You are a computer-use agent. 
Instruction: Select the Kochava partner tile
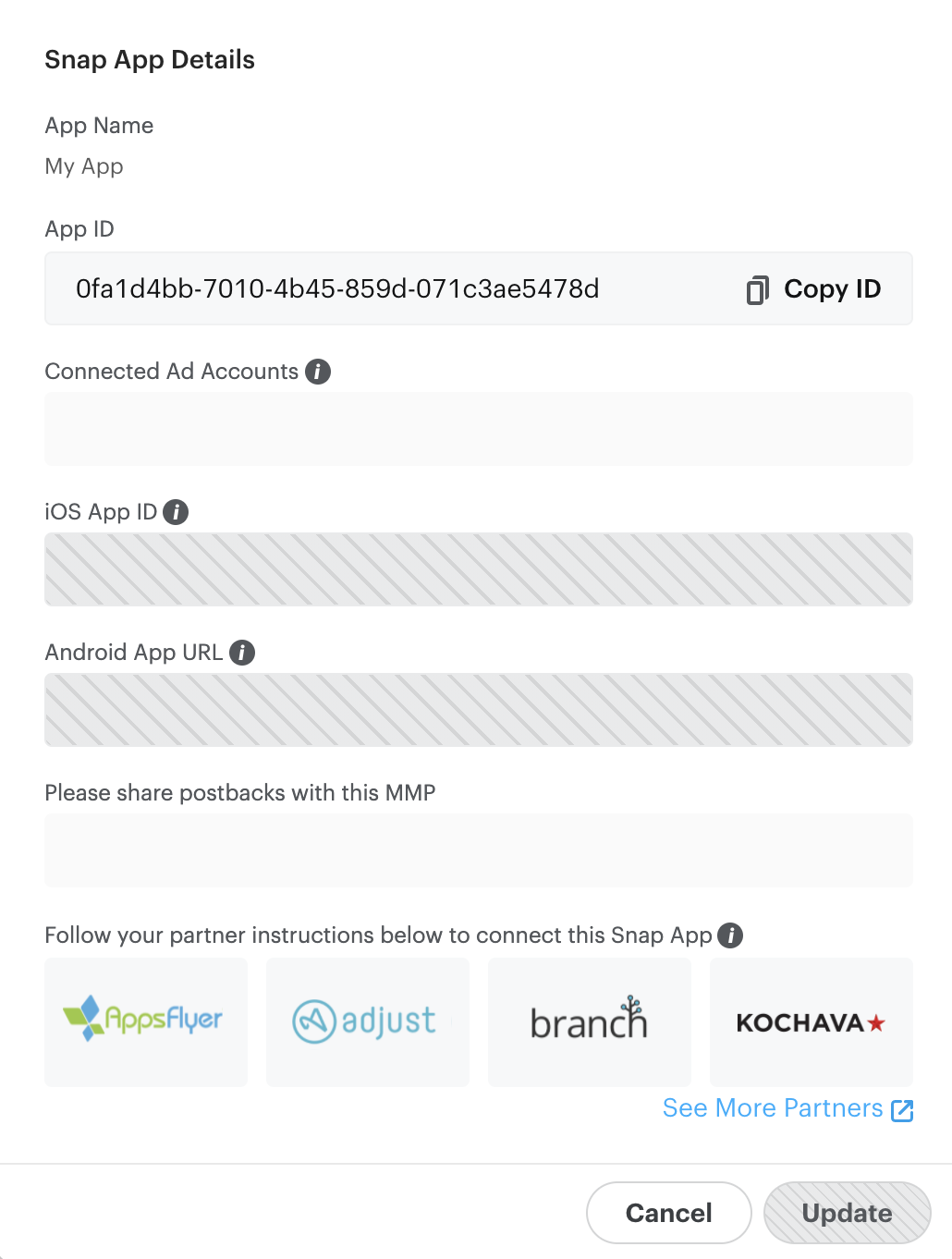[812, 1021]
